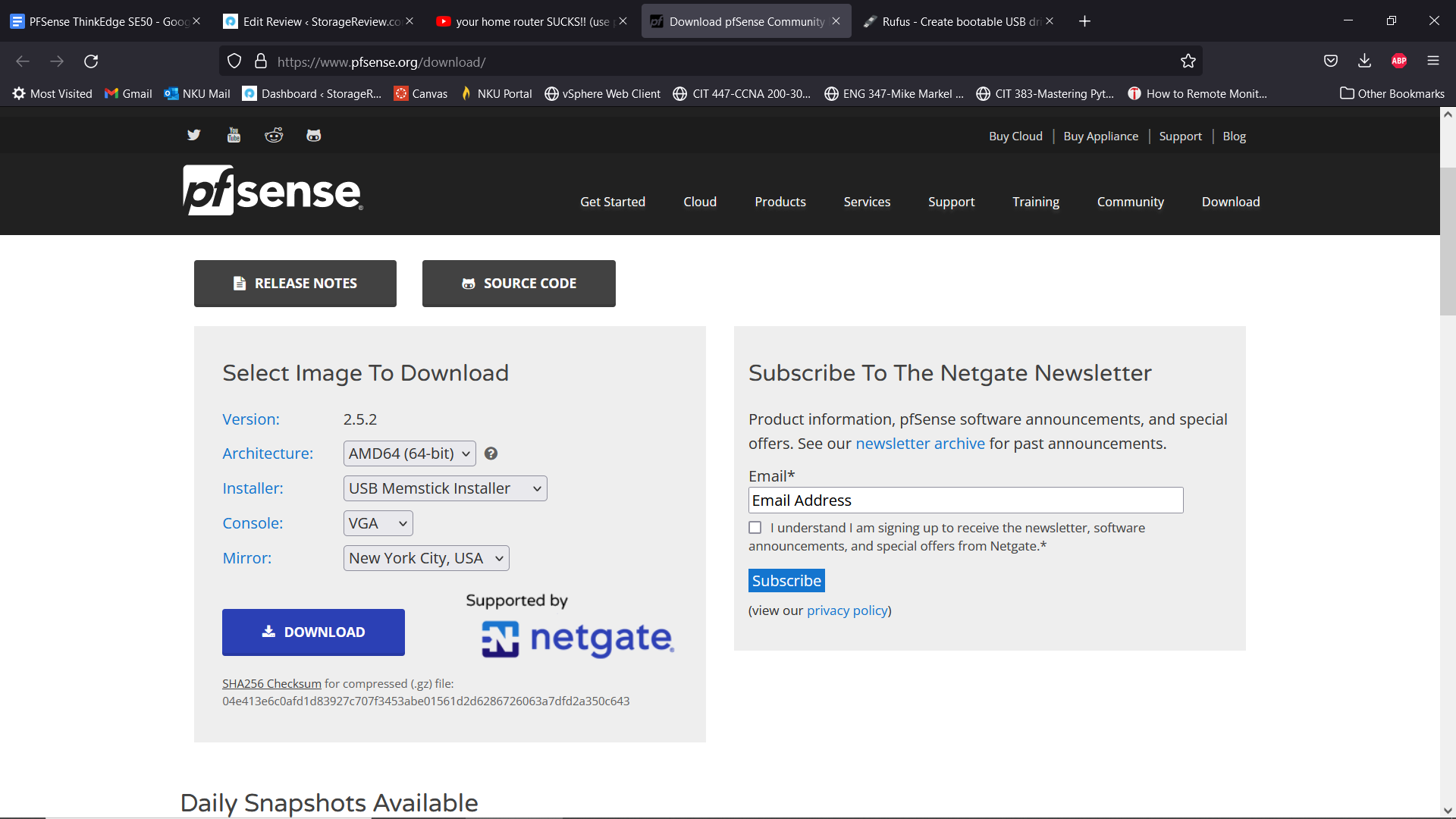The width and height of the screenshot is (1456, 819).
Task: Close the YouTube home router tab
Action: (623, 21)
